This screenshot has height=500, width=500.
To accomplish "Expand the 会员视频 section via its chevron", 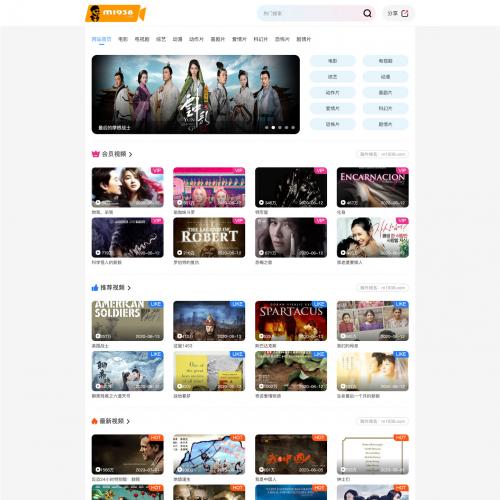I will point(131,154).
